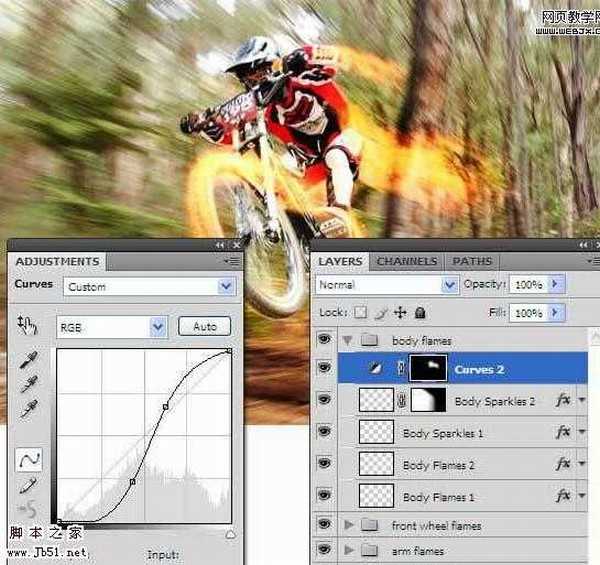600x565 pixels.
Task: Expand effects arrow on Body Sparkles 2
Action: (582, 400)
